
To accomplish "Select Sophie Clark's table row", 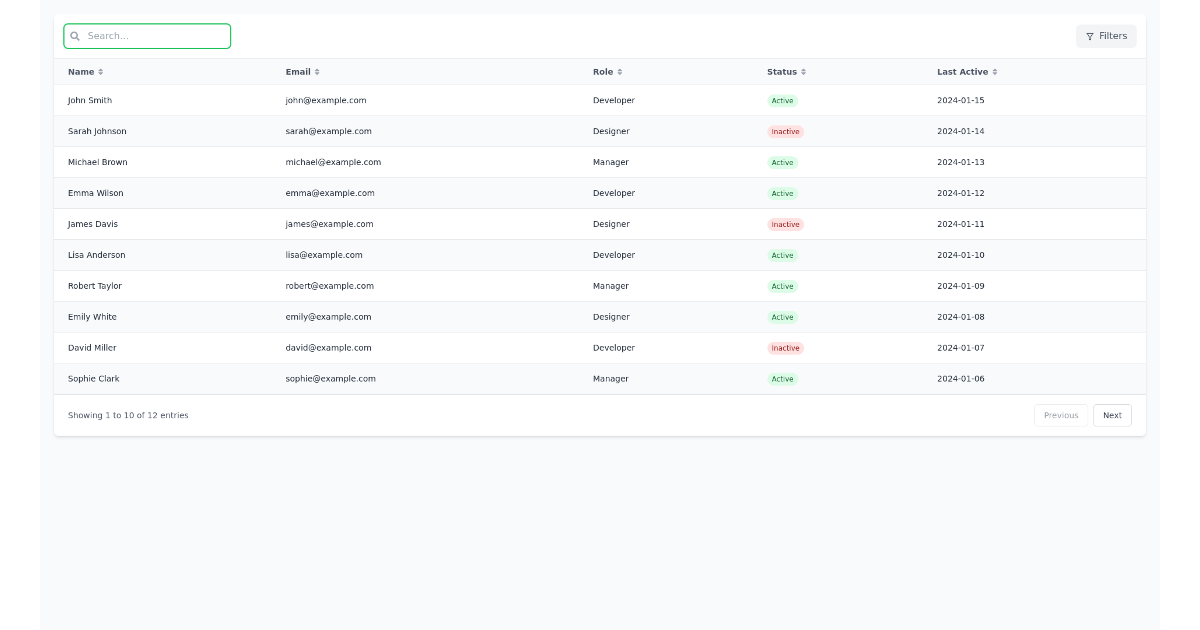I will click(x=400, y=379).
